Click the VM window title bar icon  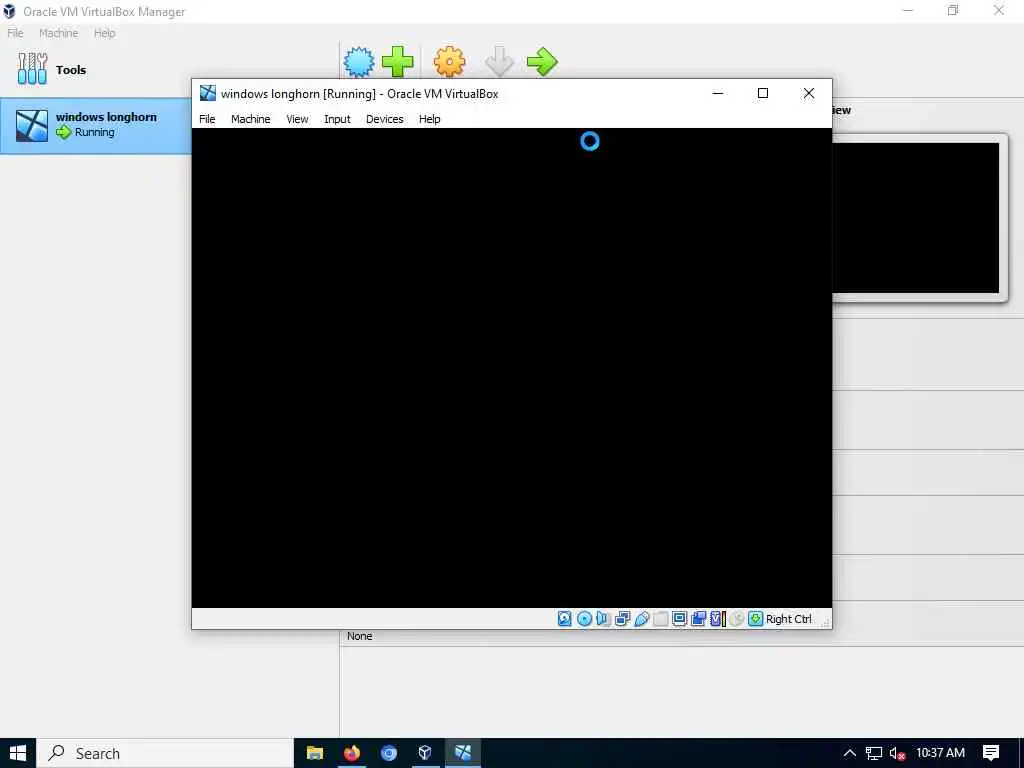point(208,93)
